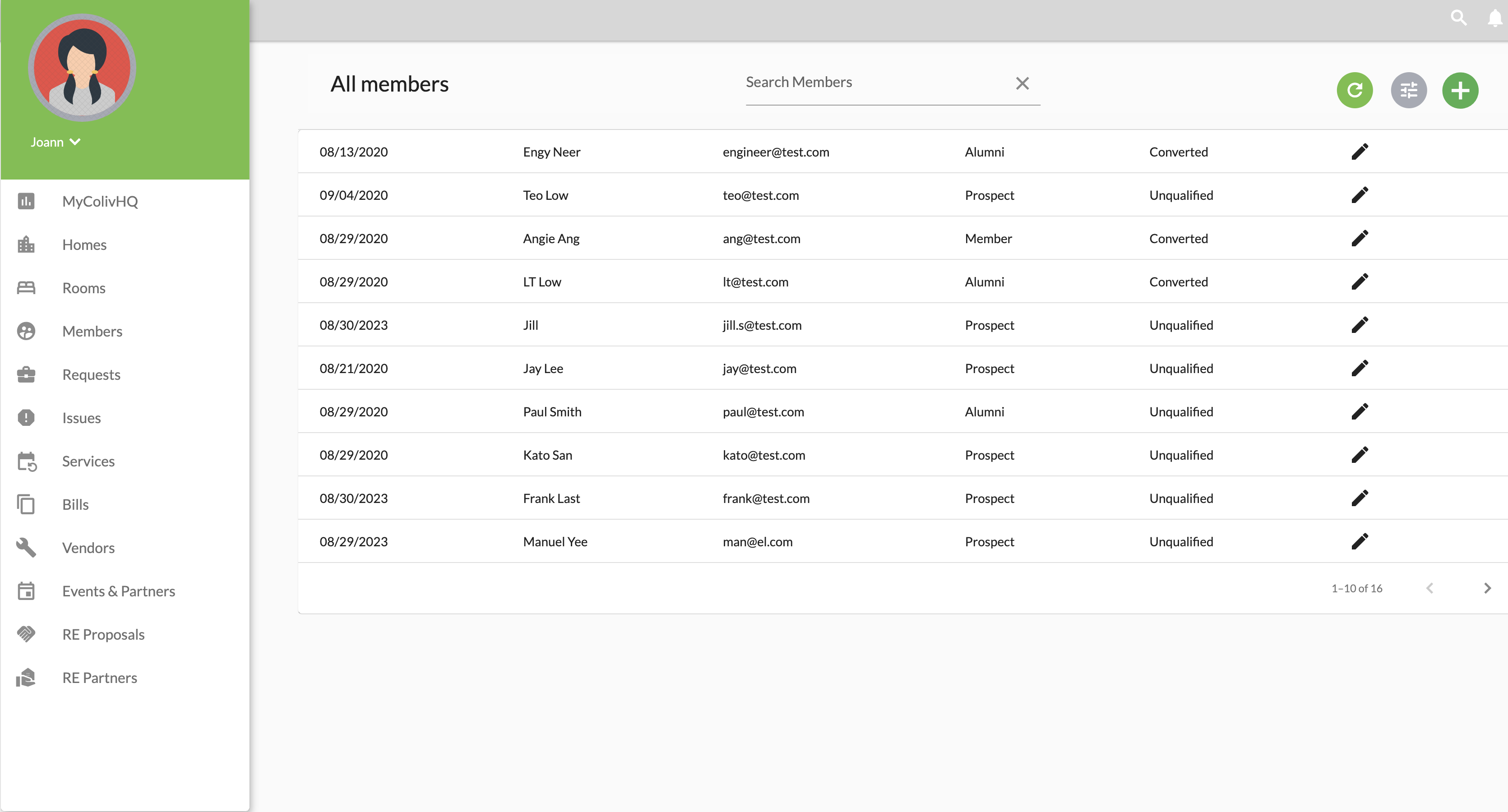Clear the Search Members input field
Image resolution: width=1508 pixels, height=812 pixels.
tap(1022, 83)
